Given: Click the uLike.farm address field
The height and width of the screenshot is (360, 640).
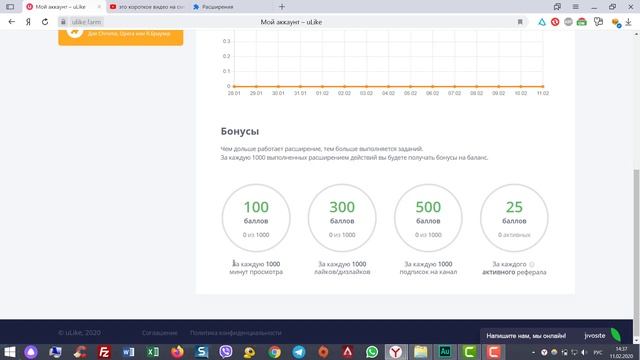Looking at the screenshot, I should tap(86, 22).
